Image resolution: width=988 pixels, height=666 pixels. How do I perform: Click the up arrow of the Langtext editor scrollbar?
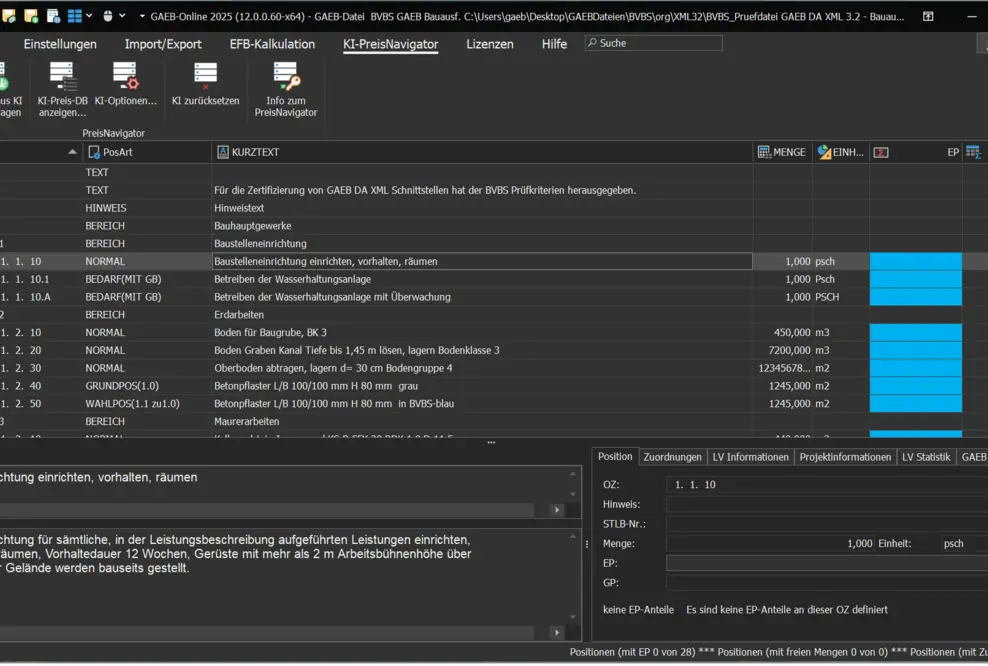click(x=573, y=537)
